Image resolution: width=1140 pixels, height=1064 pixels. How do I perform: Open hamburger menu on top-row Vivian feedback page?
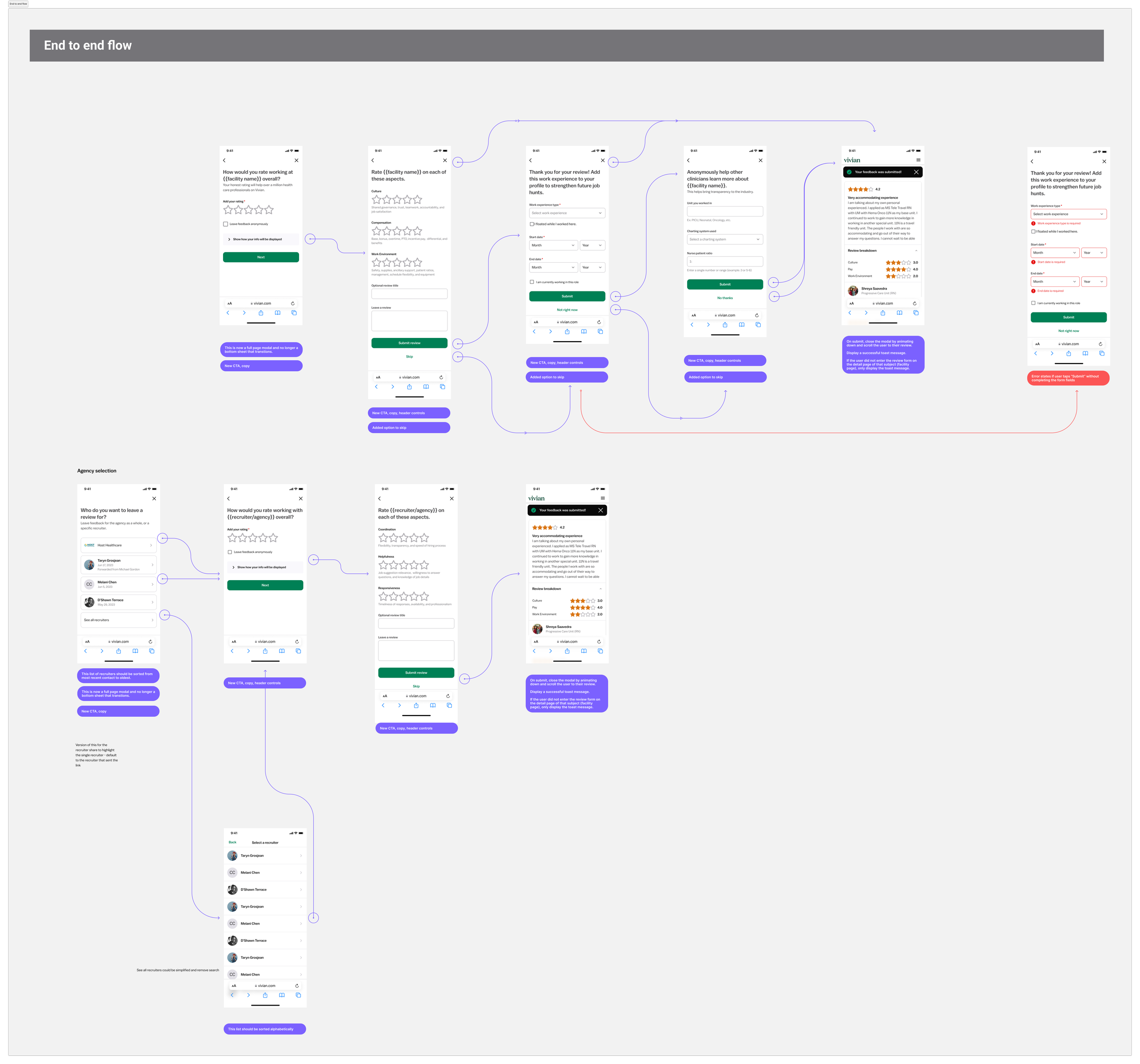pos(918,160)
